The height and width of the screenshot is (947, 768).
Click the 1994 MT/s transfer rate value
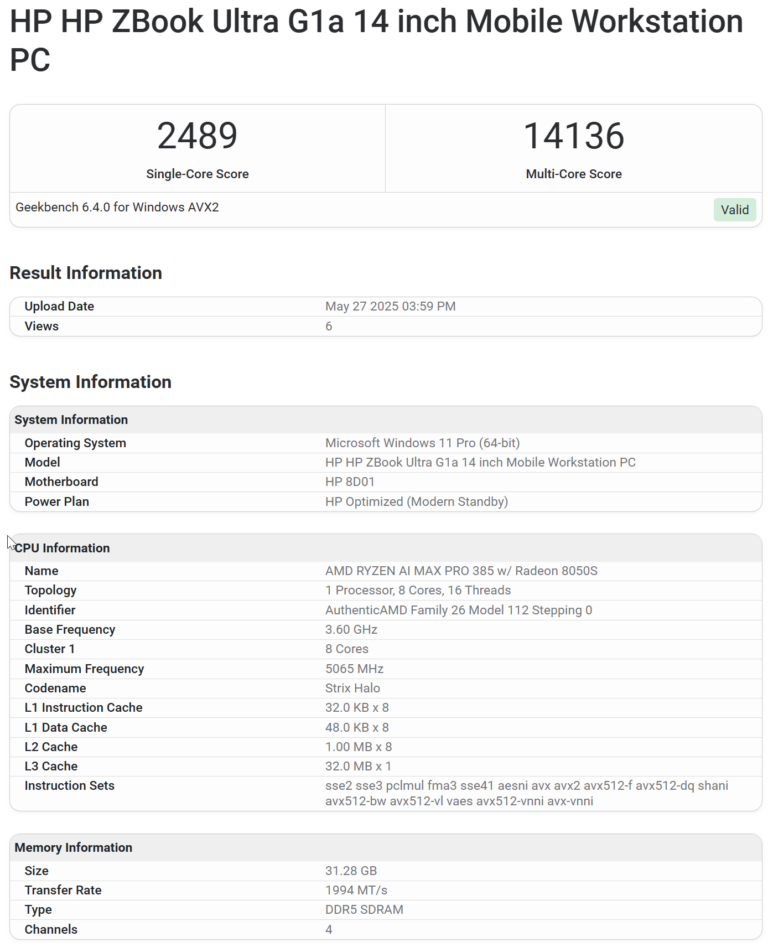356,890
